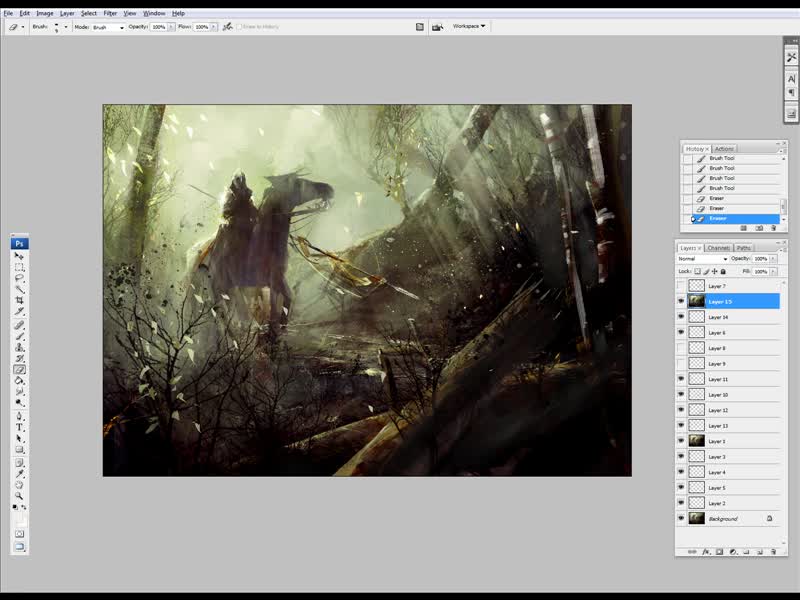Select the Zoom tool
The image size is (800, 600).
point(19,496)
